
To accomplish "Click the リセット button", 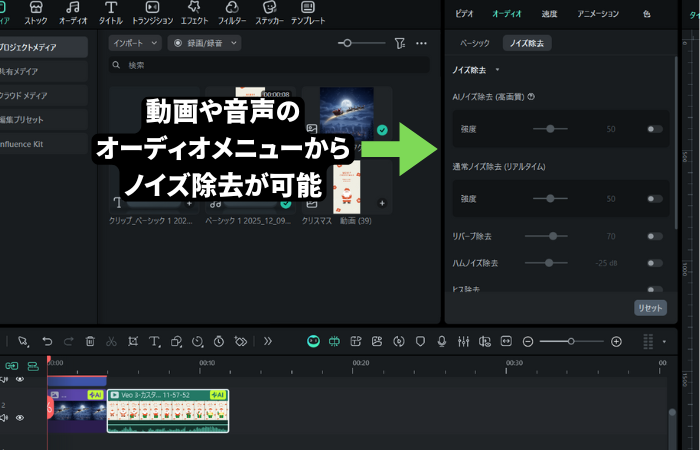I will coord(650,308).
